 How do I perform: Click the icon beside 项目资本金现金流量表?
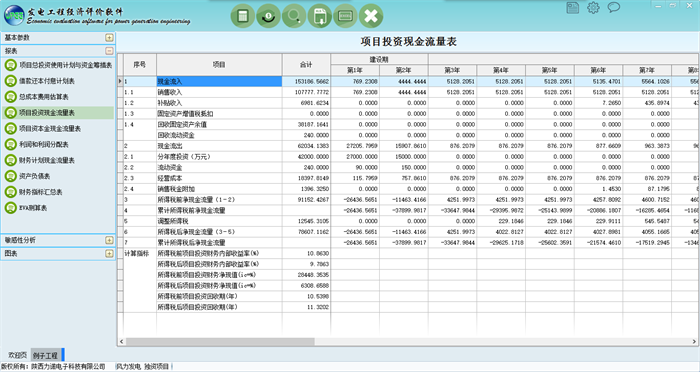click(x=10, y=129)
